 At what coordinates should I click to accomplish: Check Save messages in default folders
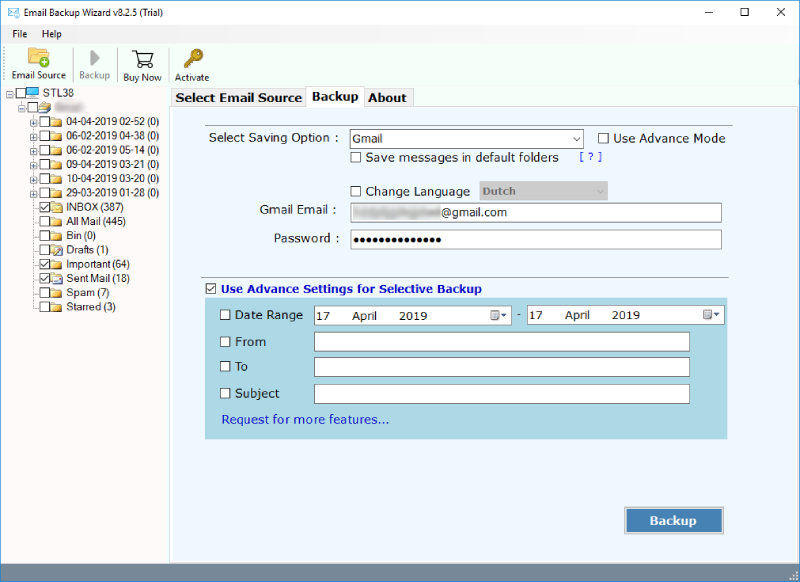click(x=356, y=158)
